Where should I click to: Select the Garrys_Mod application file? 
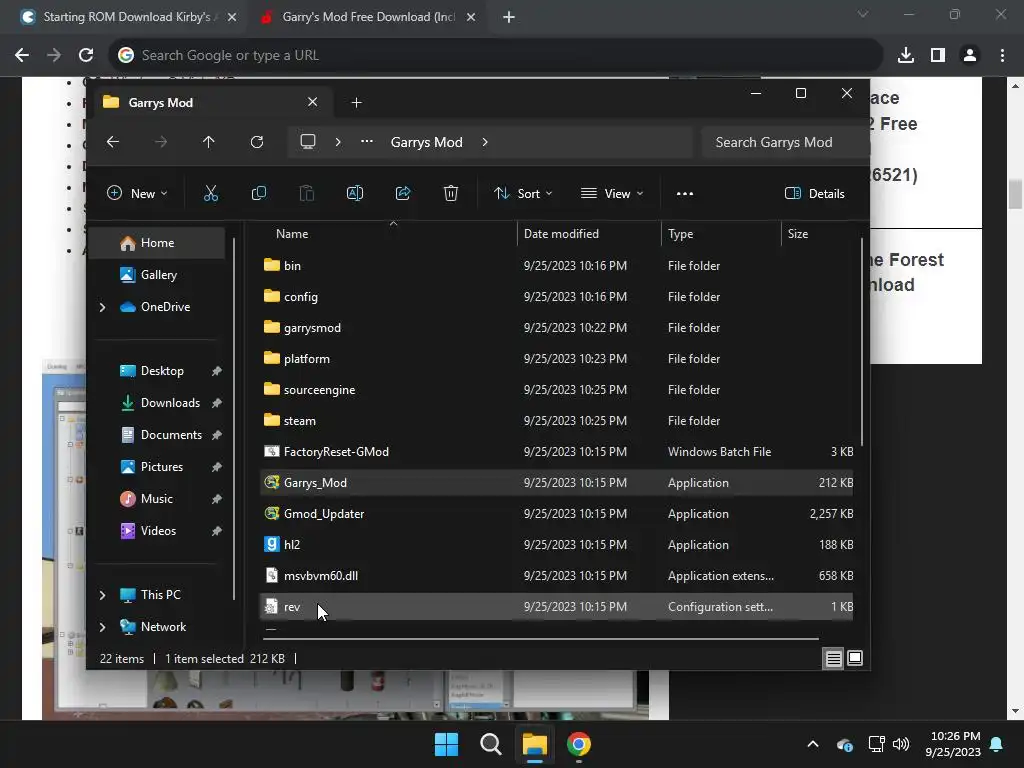click(x=556, y=483)
